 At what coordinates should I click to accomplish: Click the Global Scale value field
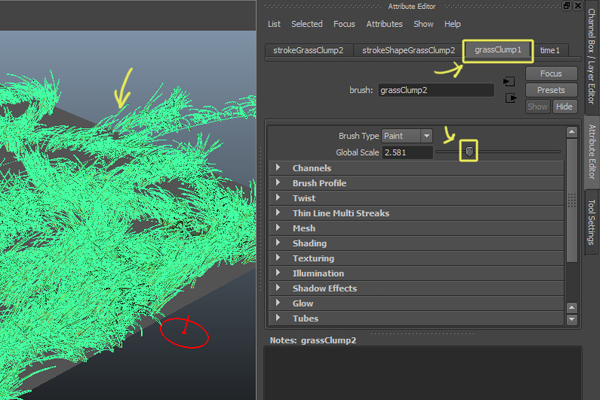407,152
